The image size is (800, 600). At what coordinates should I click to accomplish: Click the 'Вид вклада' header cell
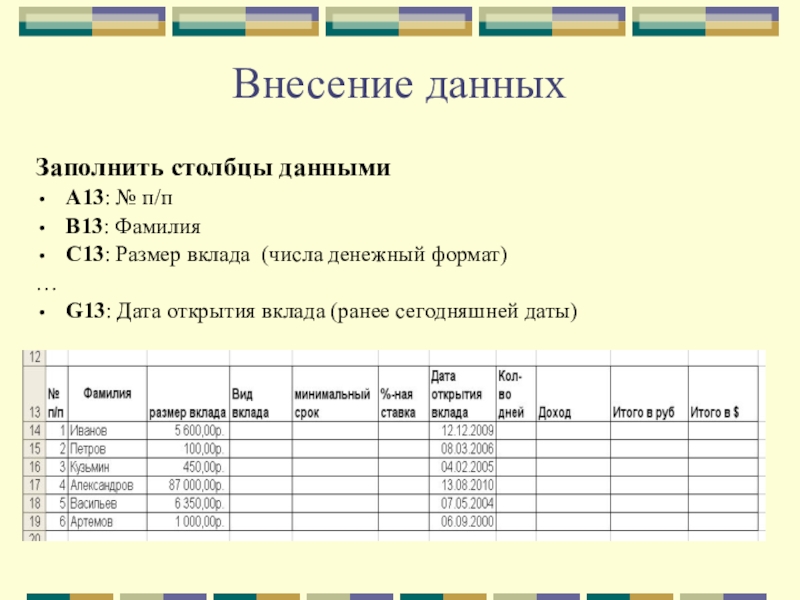pyautogui.click(x=261, y=393)
